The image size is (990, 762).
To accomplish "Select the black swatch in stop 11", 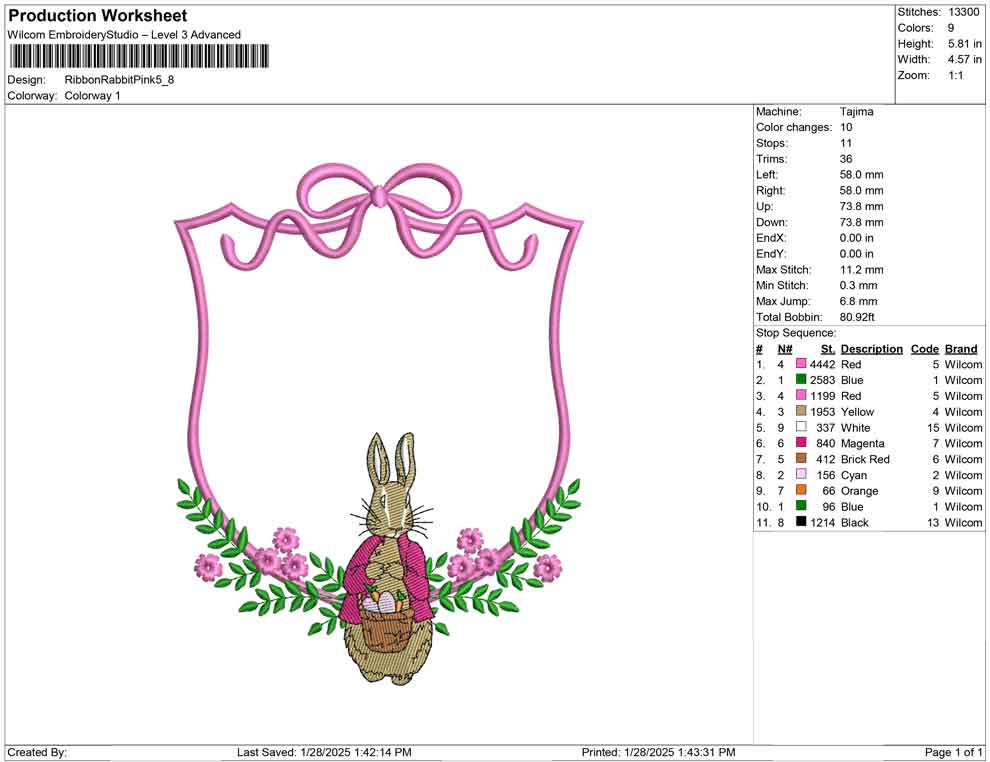I will click(x=801, y=521).
